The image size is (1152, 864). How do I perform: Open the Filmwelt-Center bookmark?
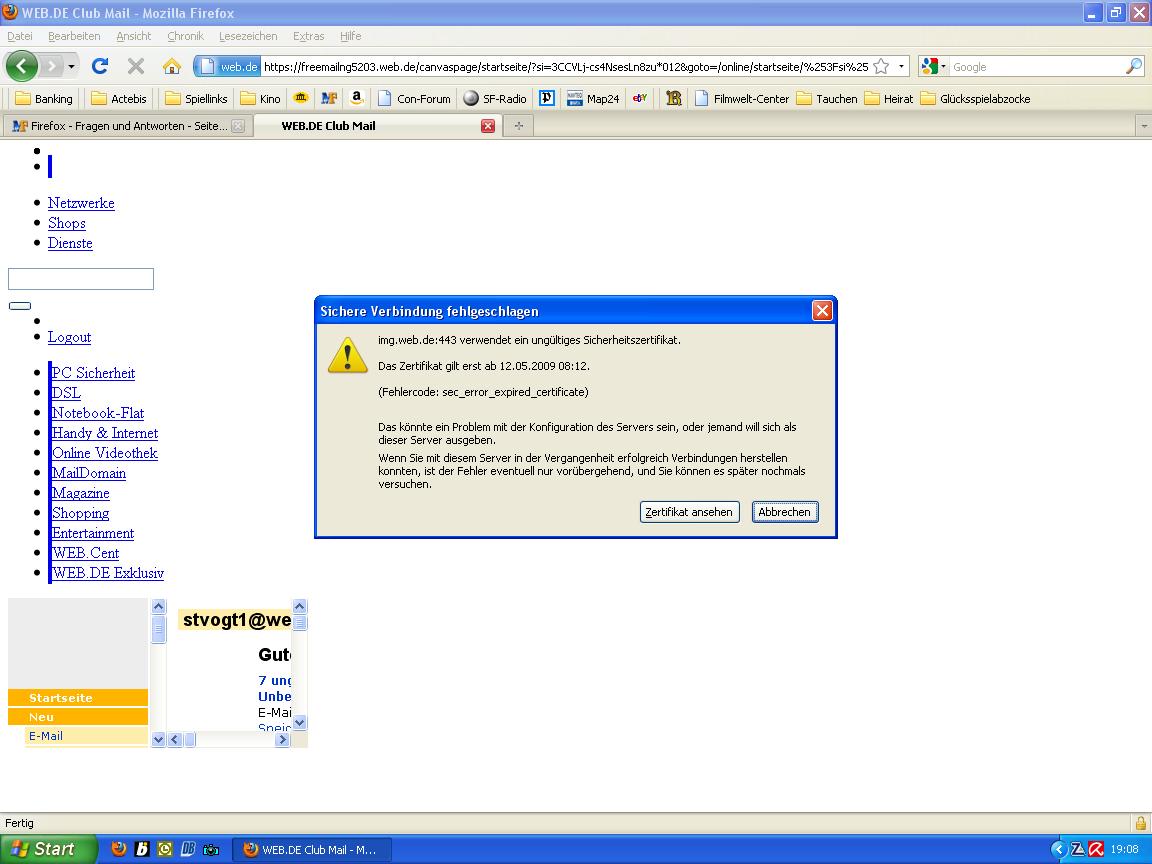coord(742,98)
